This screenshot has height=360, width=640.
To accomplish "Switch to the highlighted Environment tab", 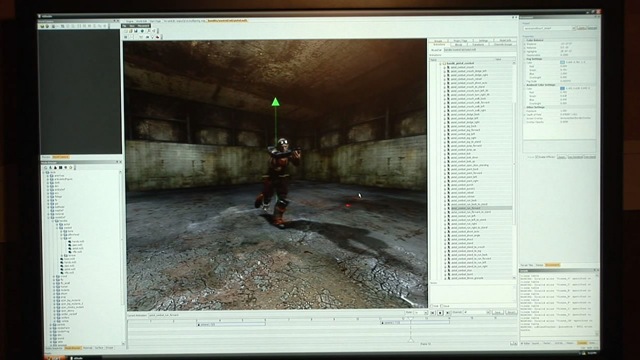I will click(552, 265).
